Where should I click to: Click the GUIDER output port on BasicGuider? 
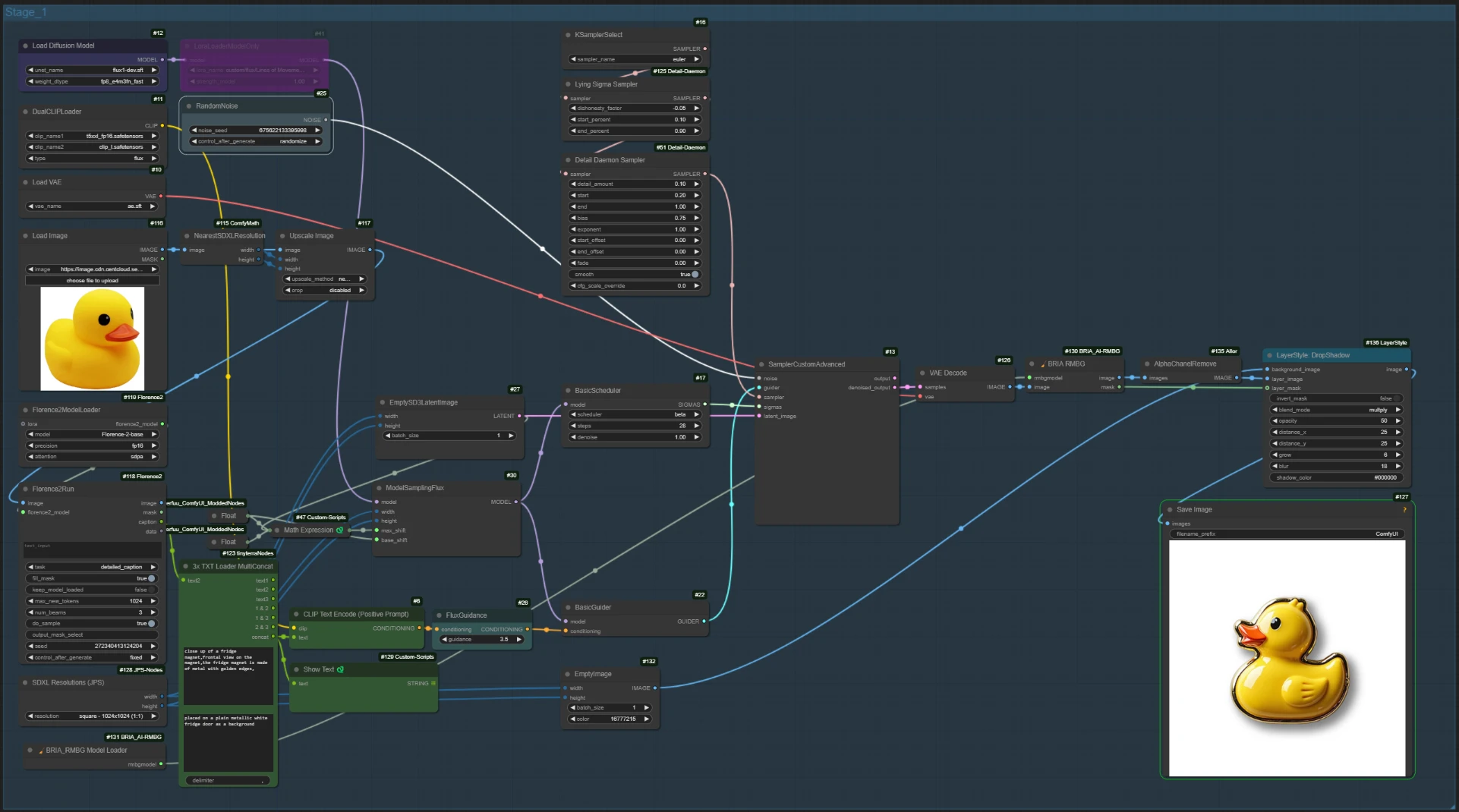pyautogui.click(x=704, y=622)
